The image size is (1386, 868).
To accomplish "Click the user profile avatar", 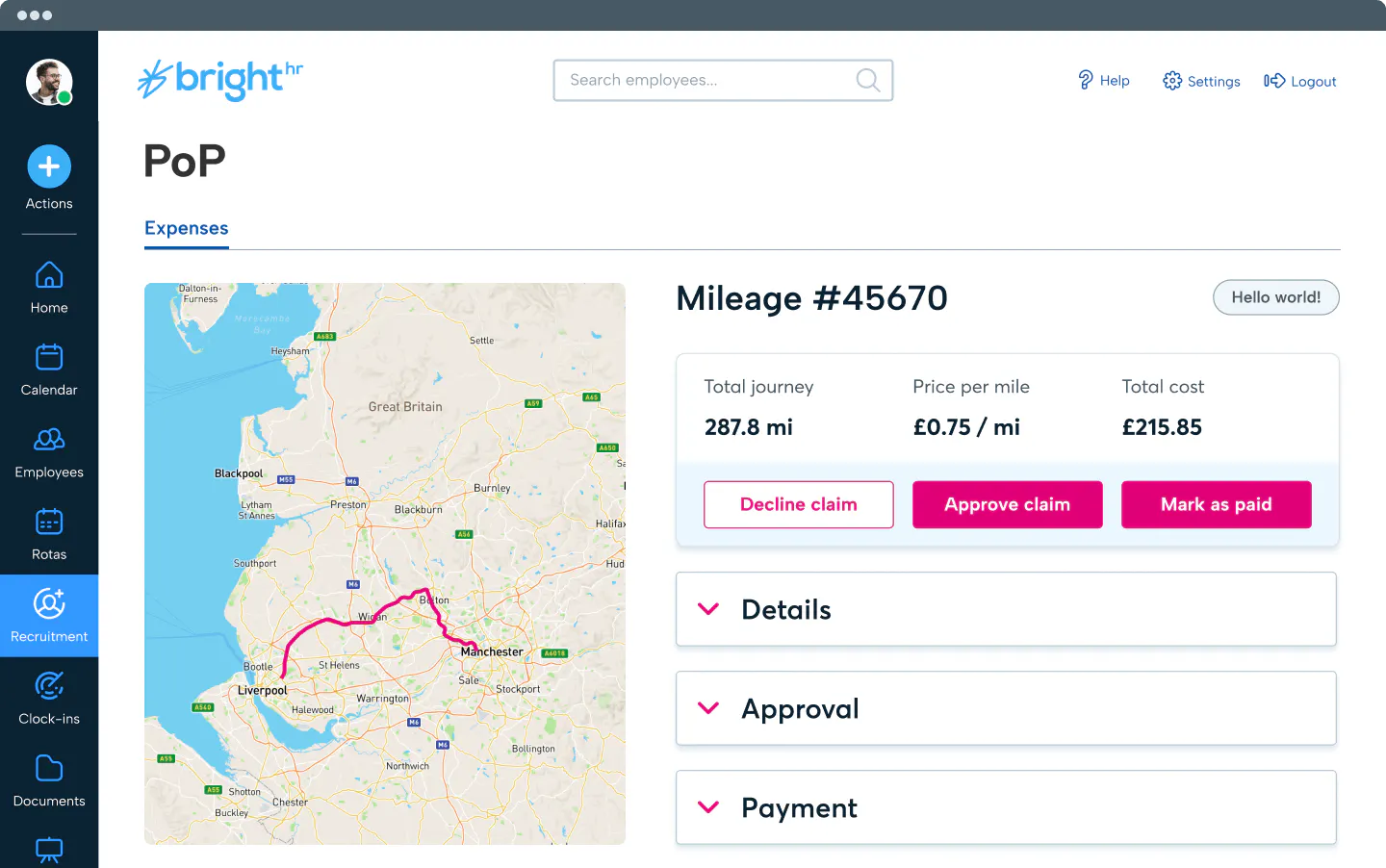I will click(x=49, y=82).
